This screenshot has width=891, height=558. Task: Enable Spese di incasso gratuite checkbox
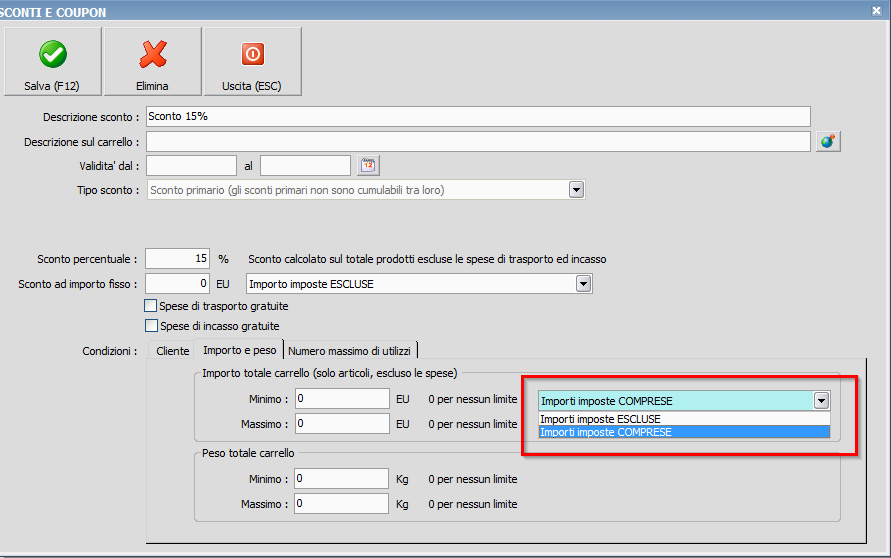click(151, 326)
